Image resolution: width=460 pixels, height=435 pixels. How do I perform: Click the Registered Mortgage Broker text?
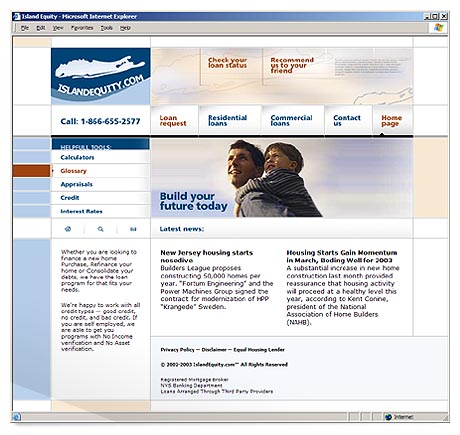point(194,379)
